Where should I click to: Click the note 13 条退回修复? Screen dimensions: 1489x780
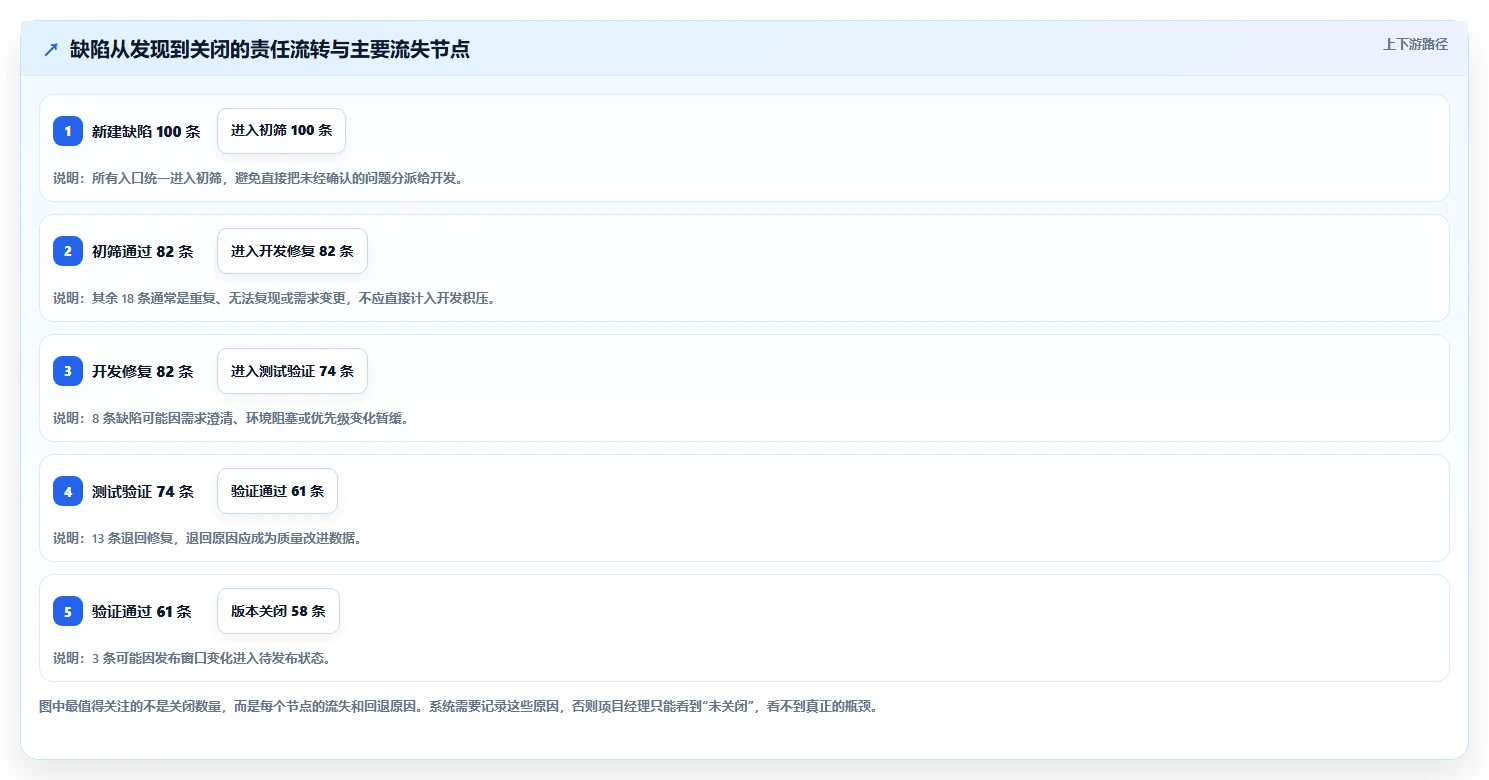(207, 538)
